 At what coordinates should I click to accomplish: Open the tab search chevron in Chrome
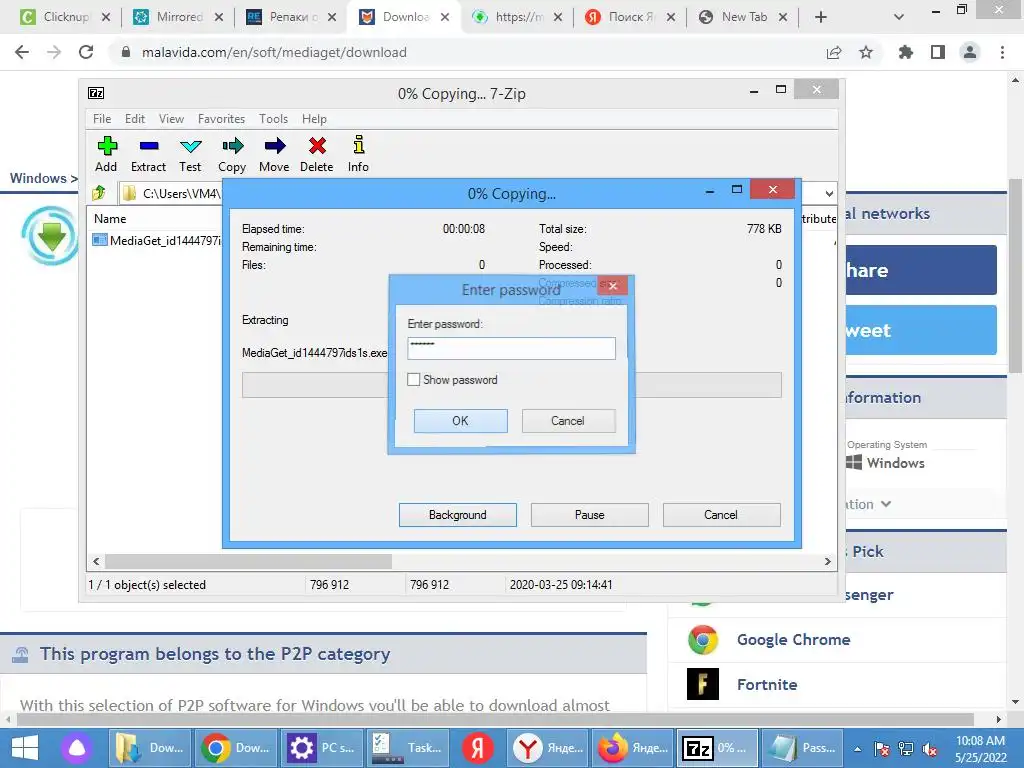(x=899, y=17)
